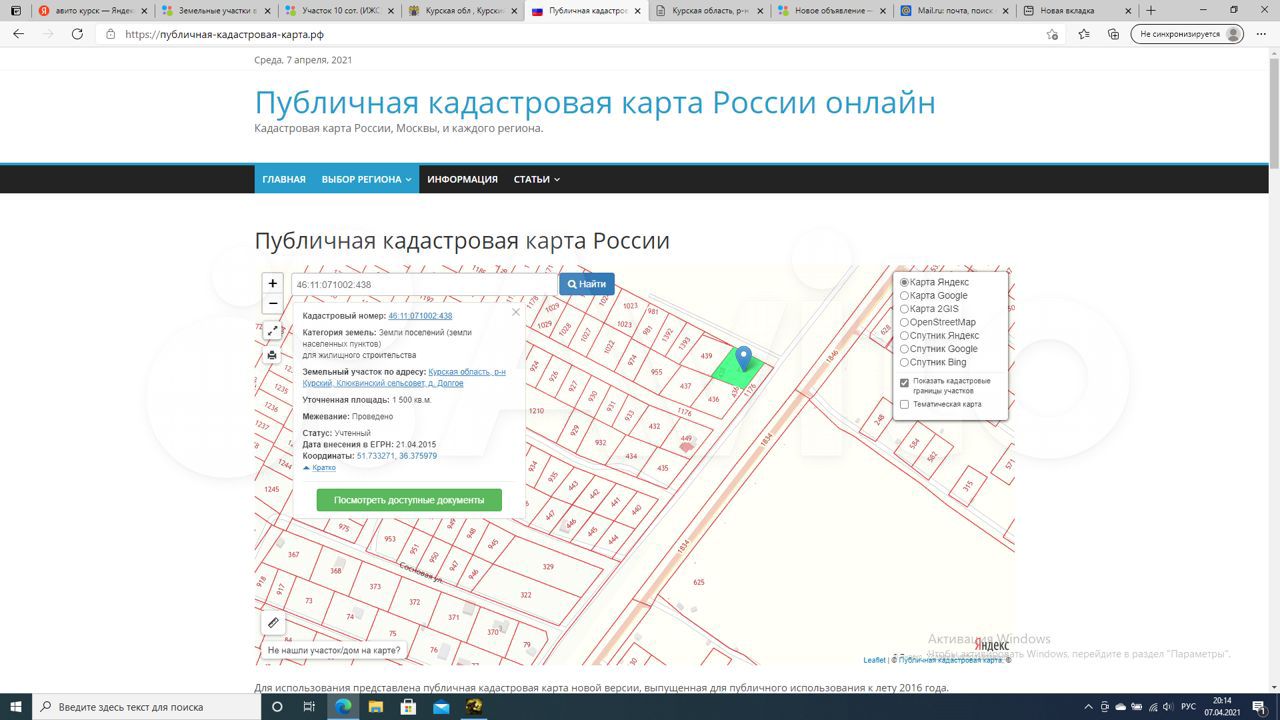Click the print map icon
Image resolution: width=1280 pixels, height=720 pixels.
[272, 355]
